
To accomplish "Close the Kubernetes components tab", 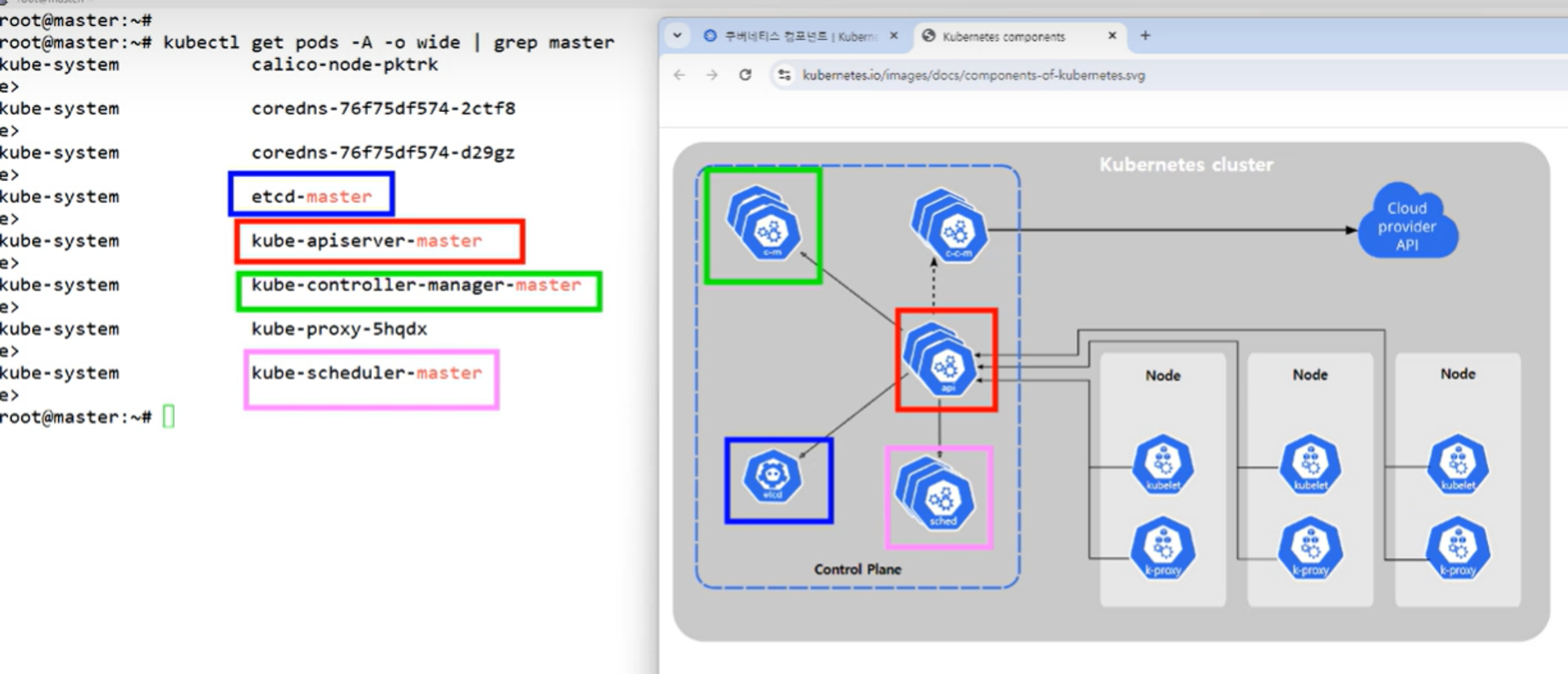I will coord(1112,35).
